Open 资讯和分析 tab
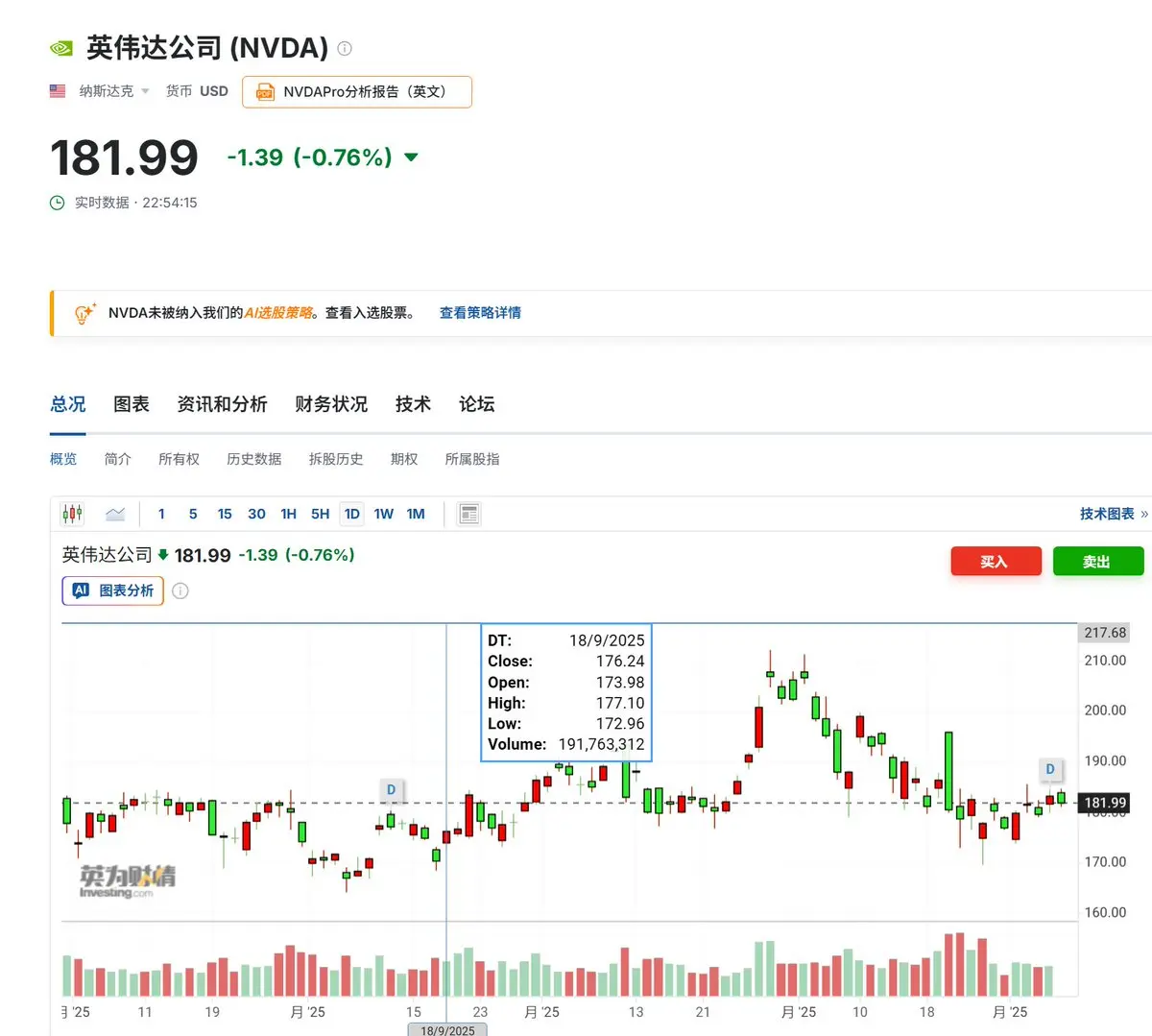 [x=223, y=404]
